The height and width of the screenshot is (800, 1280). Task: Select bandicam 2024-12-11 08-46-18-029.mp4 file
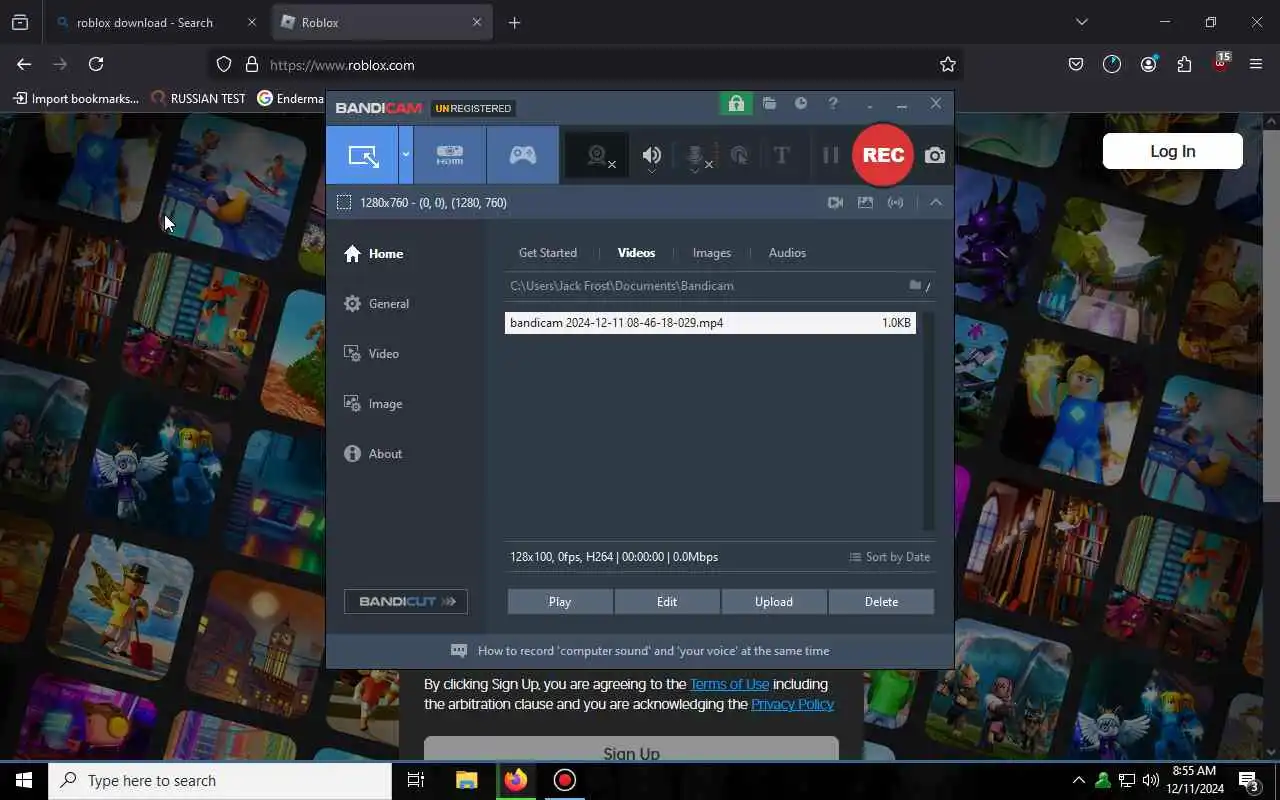[710, 323]
